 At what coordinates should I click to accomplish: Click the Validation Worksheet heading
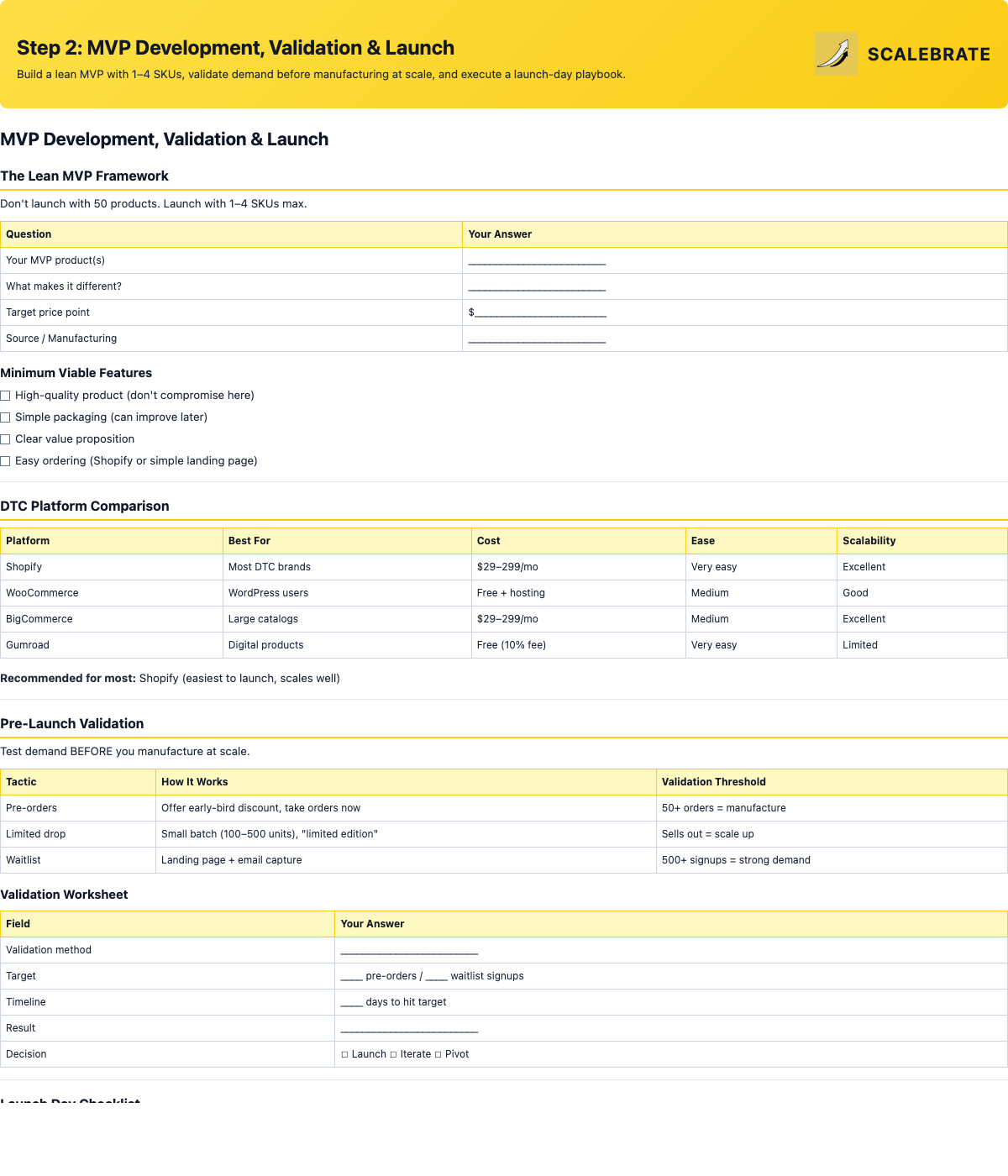click(x=64, y=895)
